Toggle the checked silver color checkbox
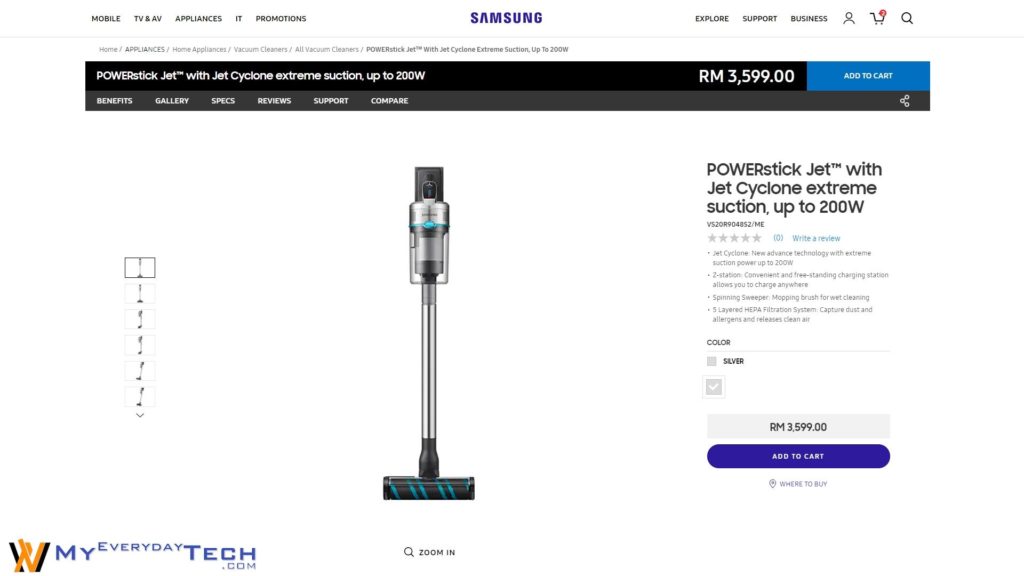Screen dimensions: 1024x576 [x=713, y=387]
